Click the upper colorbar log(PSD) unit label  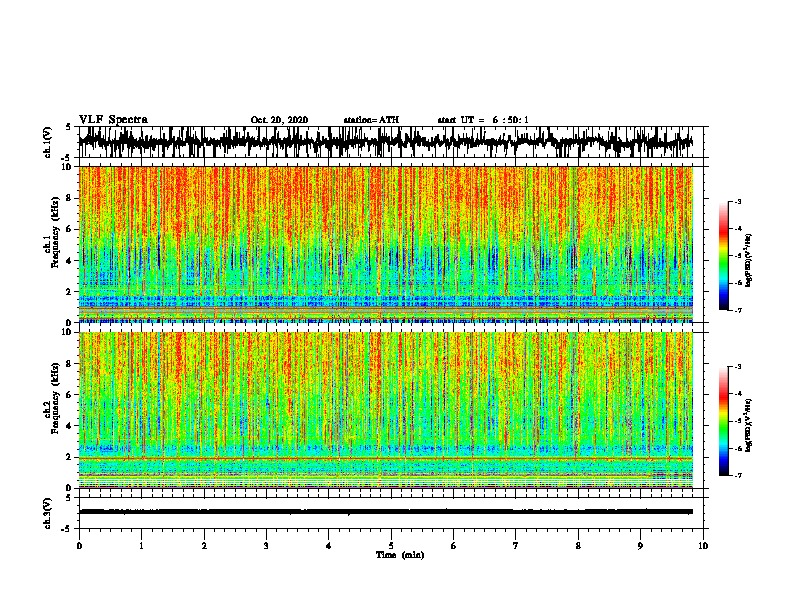pos(749,260)
